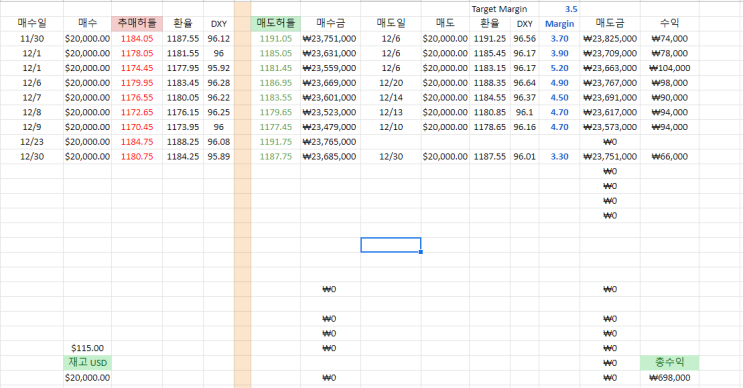743x388 pixels.
Task: Click sell date 12/14
Action: 391,97
